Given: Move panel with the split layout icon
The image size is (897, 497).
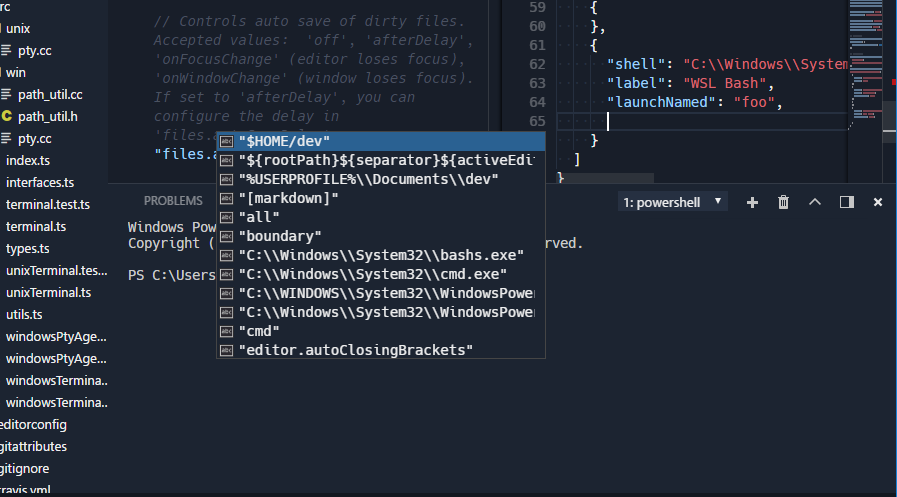Looking at the screenshot, I should pos(847,202).
